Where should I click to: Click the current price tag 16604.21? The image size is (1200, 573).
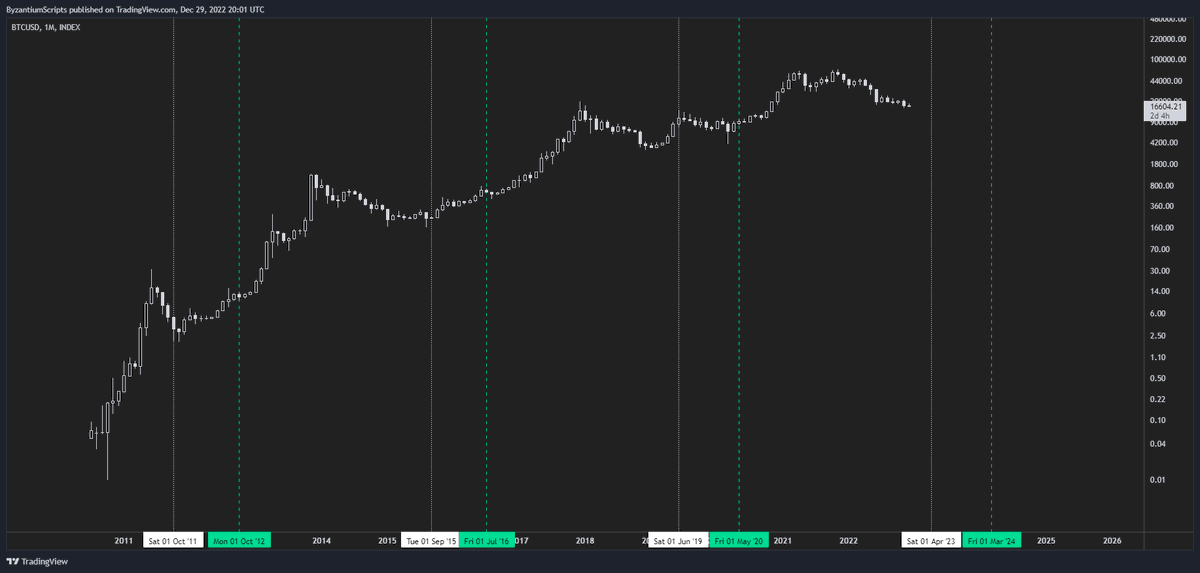1166,106
